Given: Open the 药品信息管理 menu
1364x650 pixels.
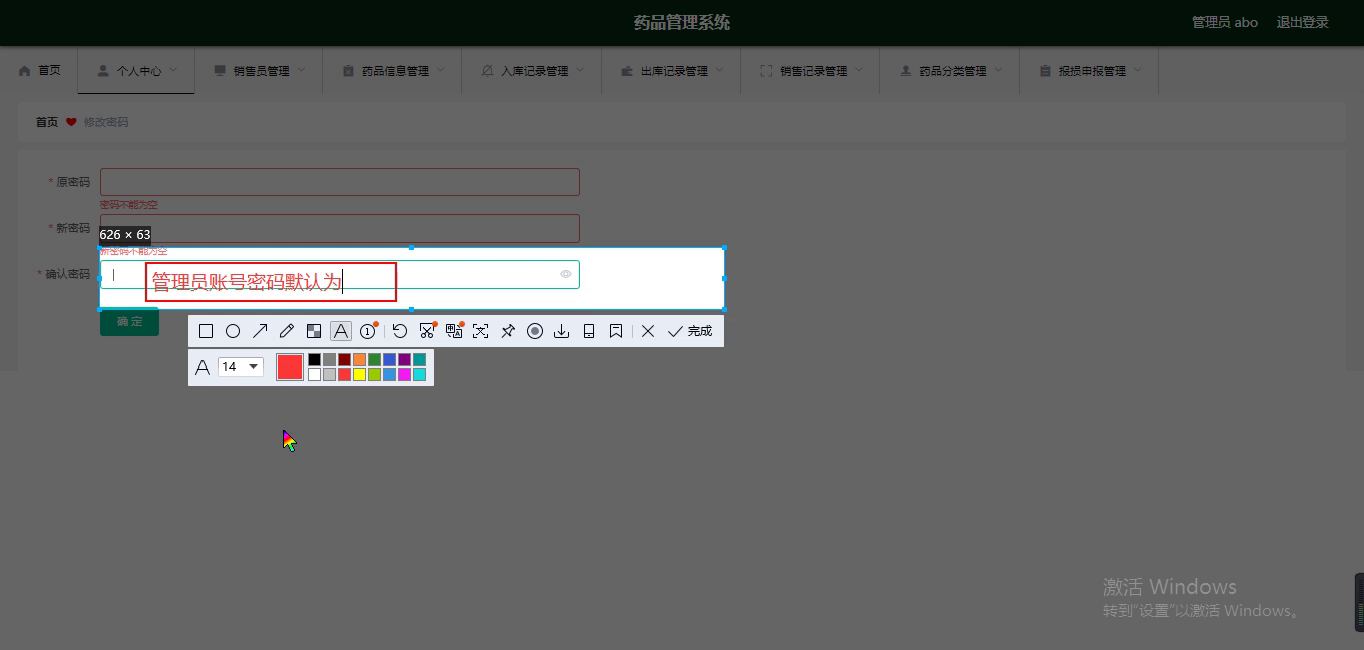Looking at the screenshot, I should 393,71.
